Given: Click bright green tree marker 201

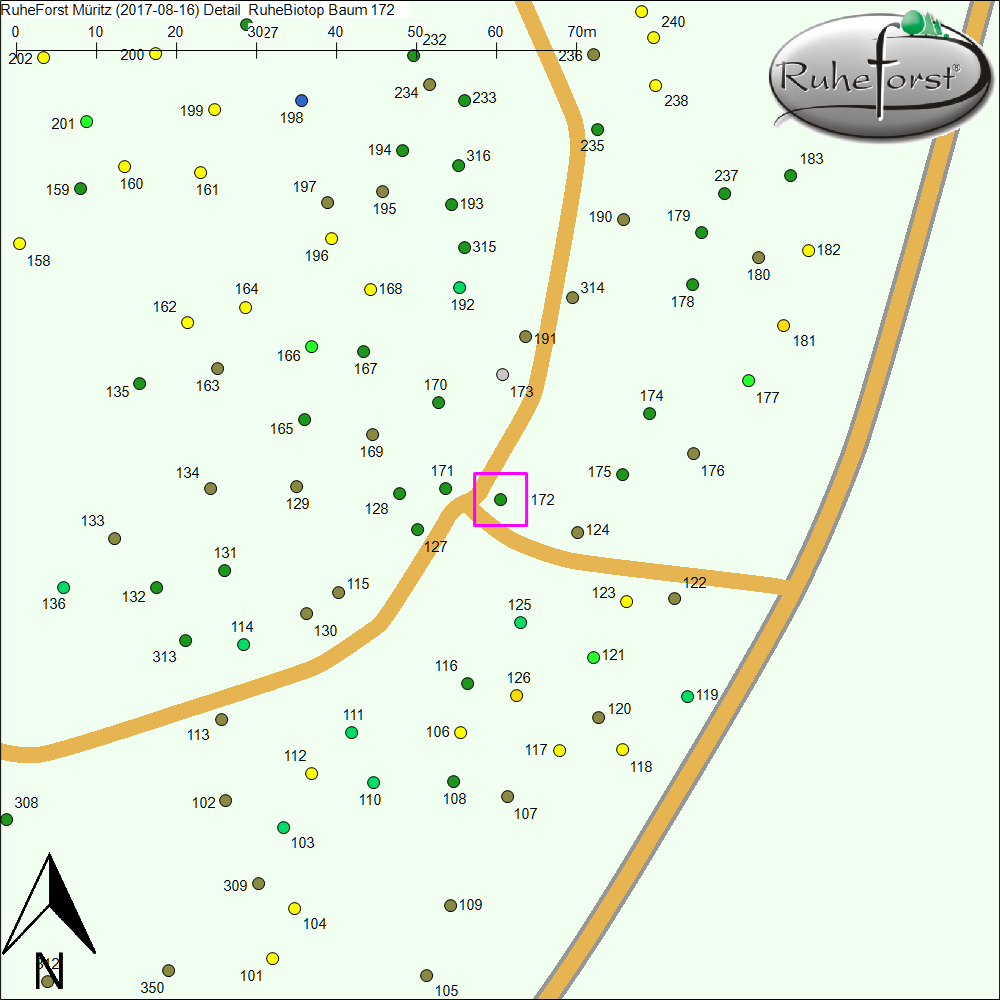Looking at the screenshot, I should pyautogui.click(x=87, y=122).
